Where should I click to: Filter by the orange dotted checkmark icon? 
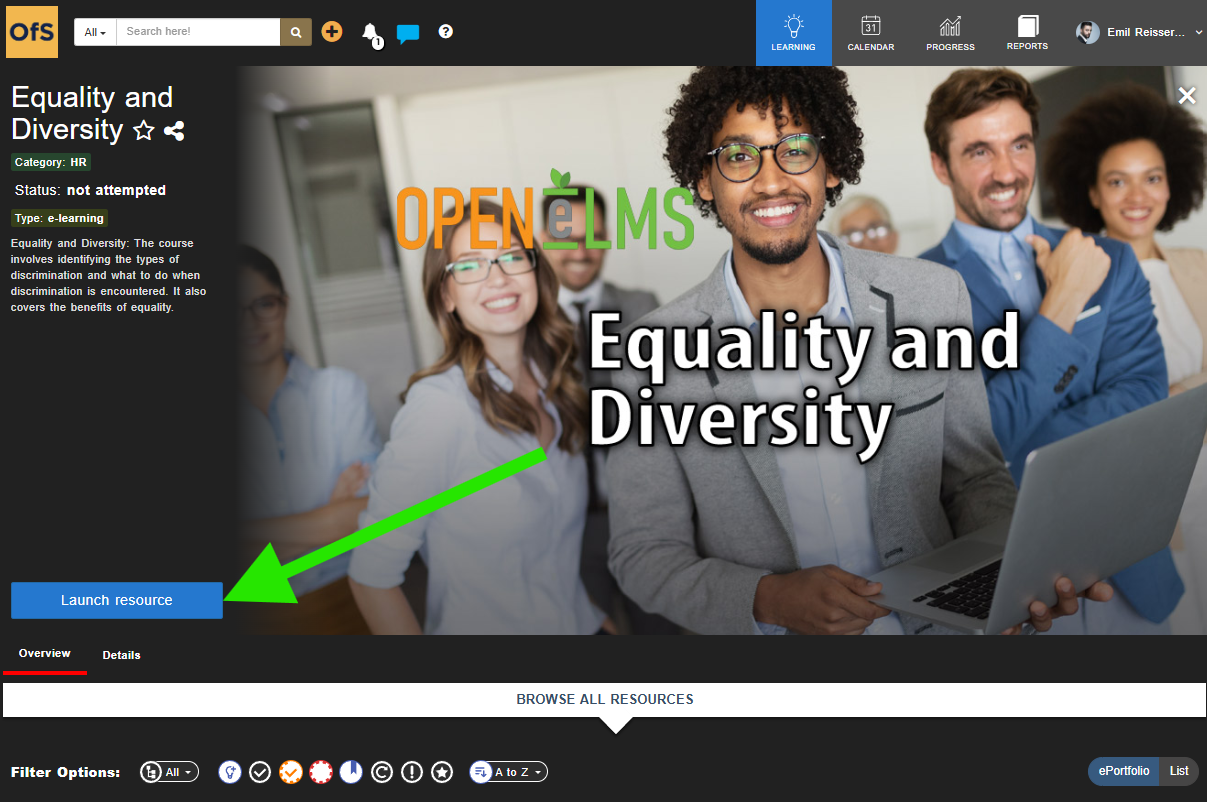(x=291, y=772)
